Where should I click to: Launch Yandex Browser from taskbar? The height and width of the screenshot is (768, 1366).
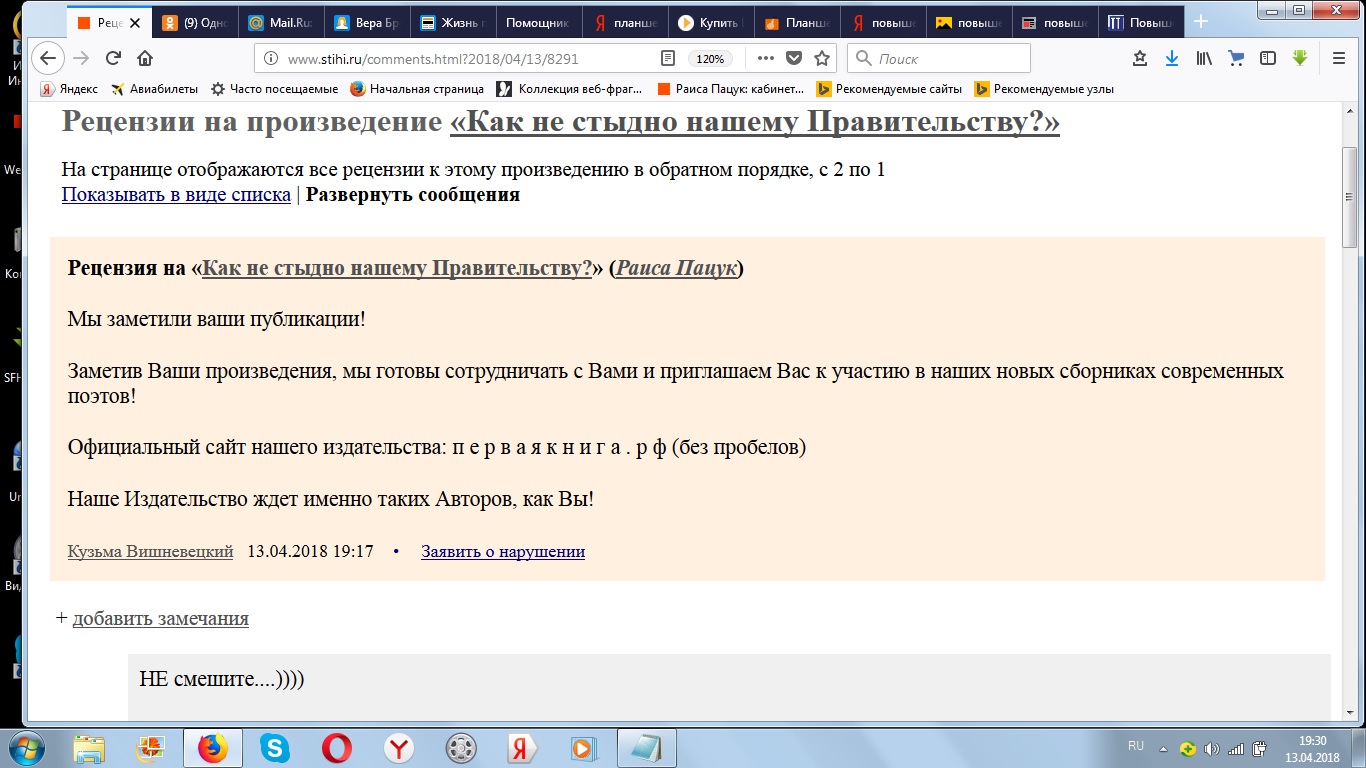point(399,748)
